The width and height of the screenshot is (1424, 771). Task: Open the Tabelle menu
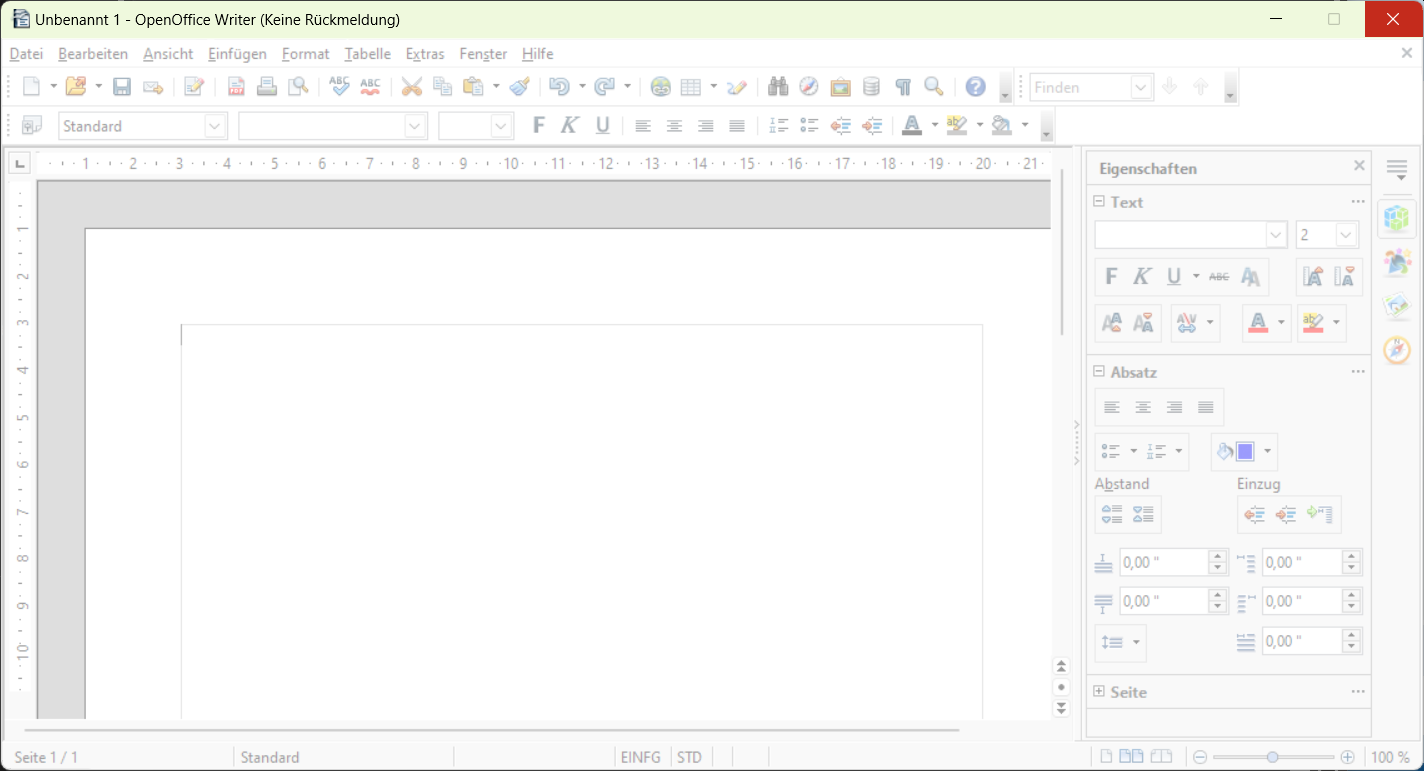click(367, 53)
